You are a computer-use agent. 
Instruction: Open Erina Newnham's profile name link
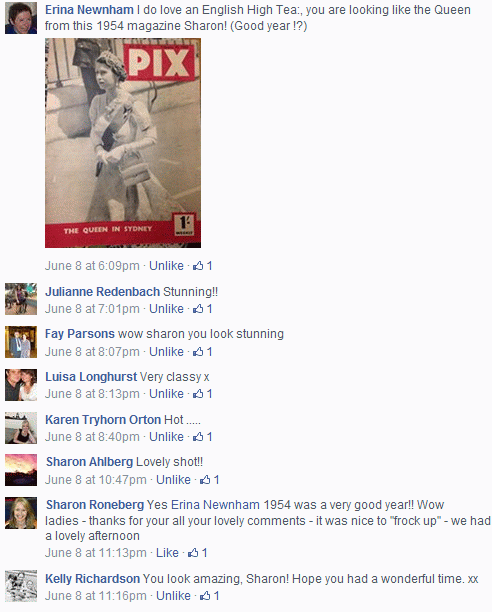89,10
